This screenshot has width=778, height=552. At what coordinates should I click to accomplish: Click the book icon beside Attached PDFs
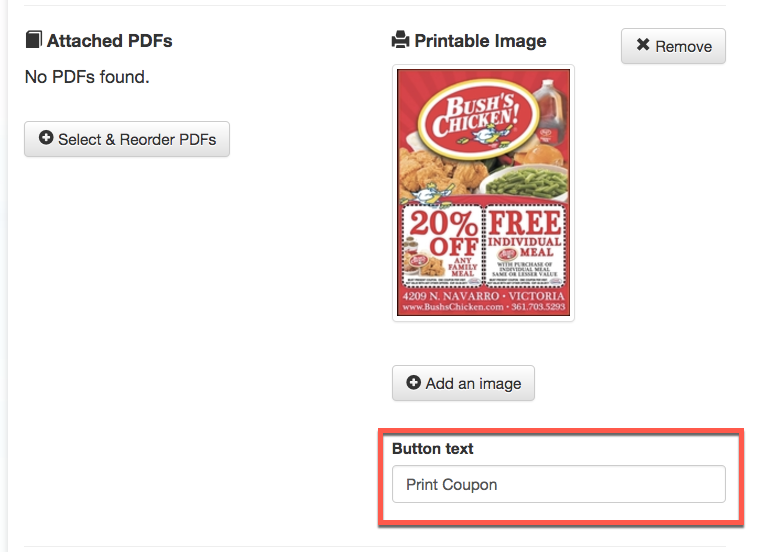(x=33, y=41)
